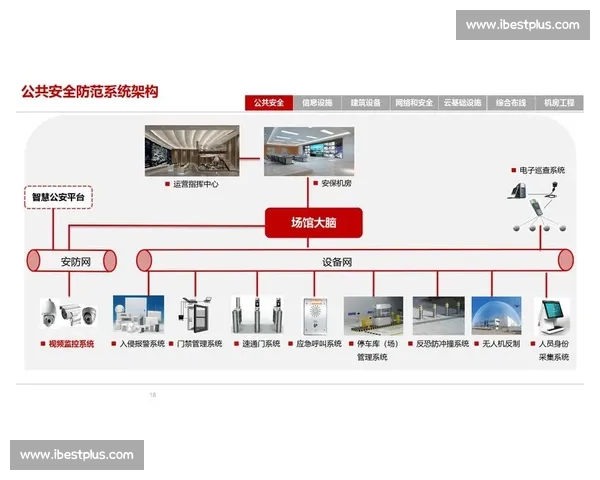Click the identity collection terminal image
The height and width of the screenshot is (480, 600).
552,317
